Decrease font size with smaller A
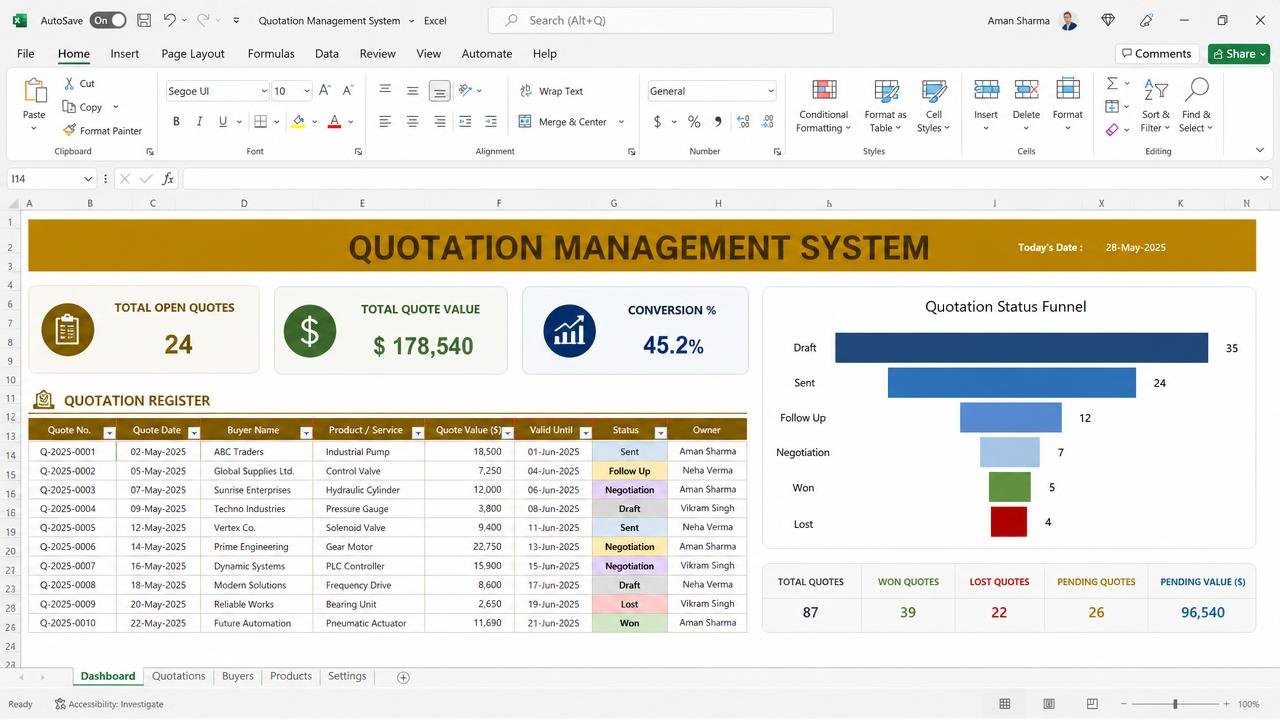The width and height of the screenshot is (1280, 720). click(348, 91)
